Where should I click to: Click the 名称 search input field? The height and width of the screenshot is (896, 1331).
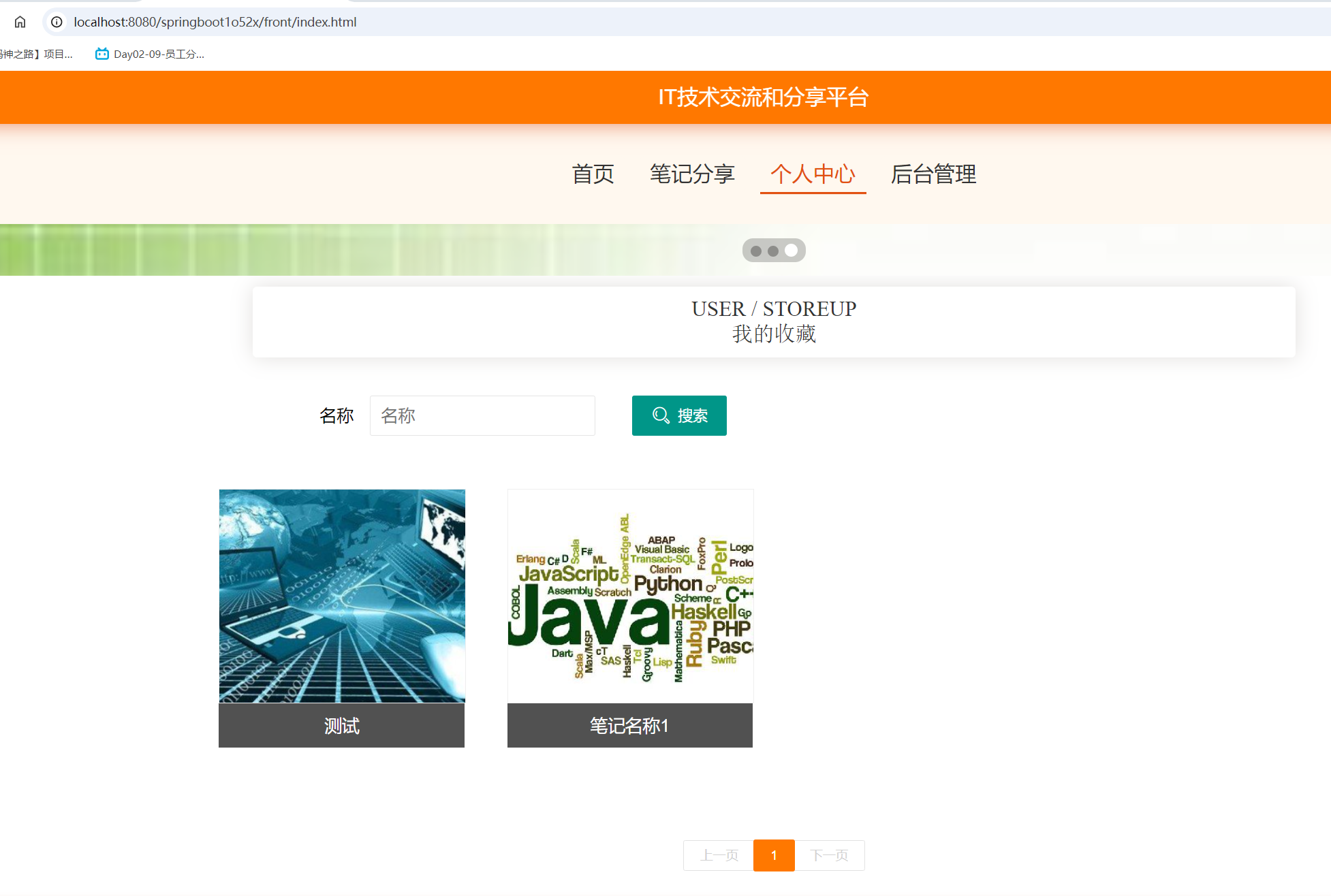[x=482, y=415]
